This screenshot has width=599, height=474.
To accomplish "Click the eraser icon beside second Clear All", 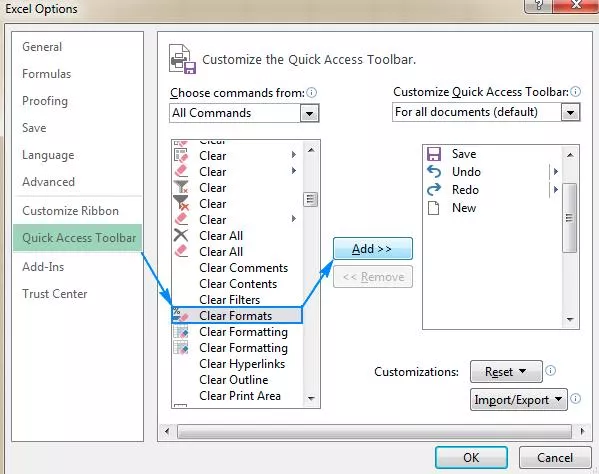I will pos(181,251).
